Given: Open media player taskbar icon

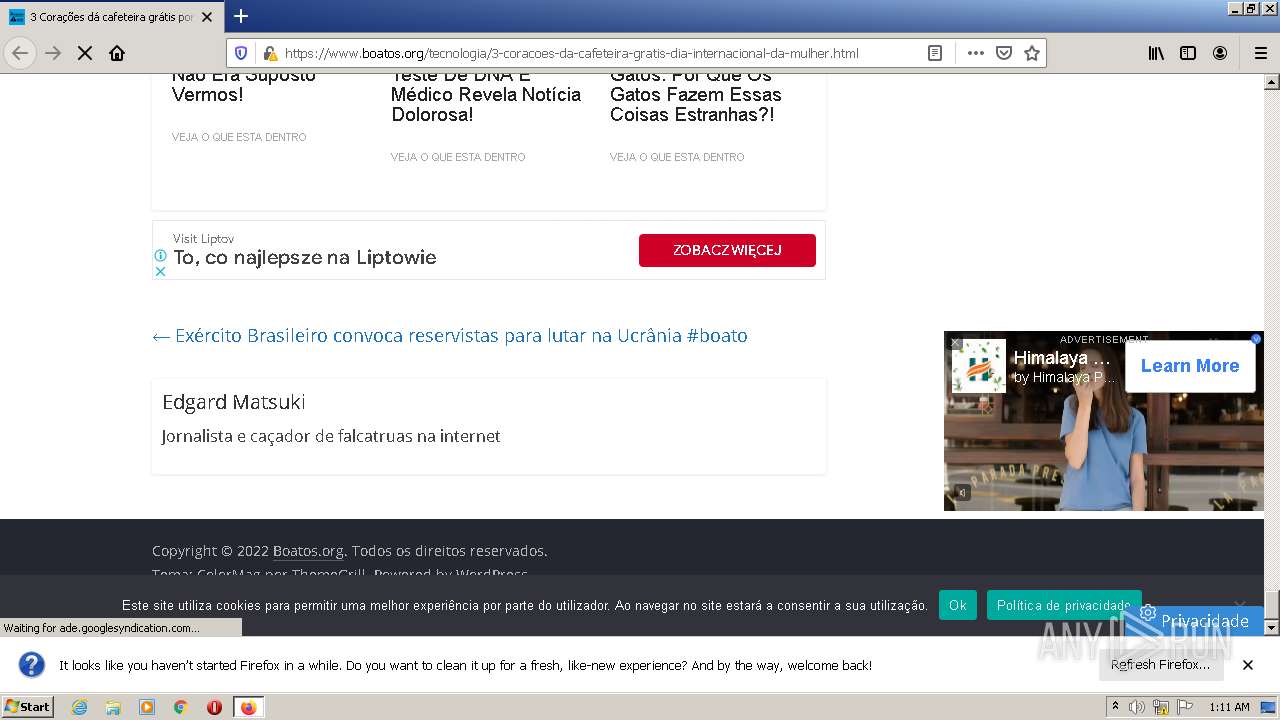Looking at the screenshot, I should click(x=147, y=707).
